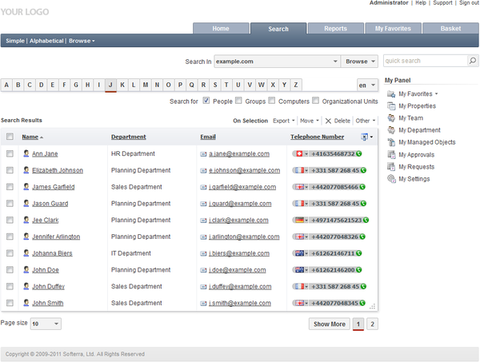Open the en language dropdown

pos(367,85)
